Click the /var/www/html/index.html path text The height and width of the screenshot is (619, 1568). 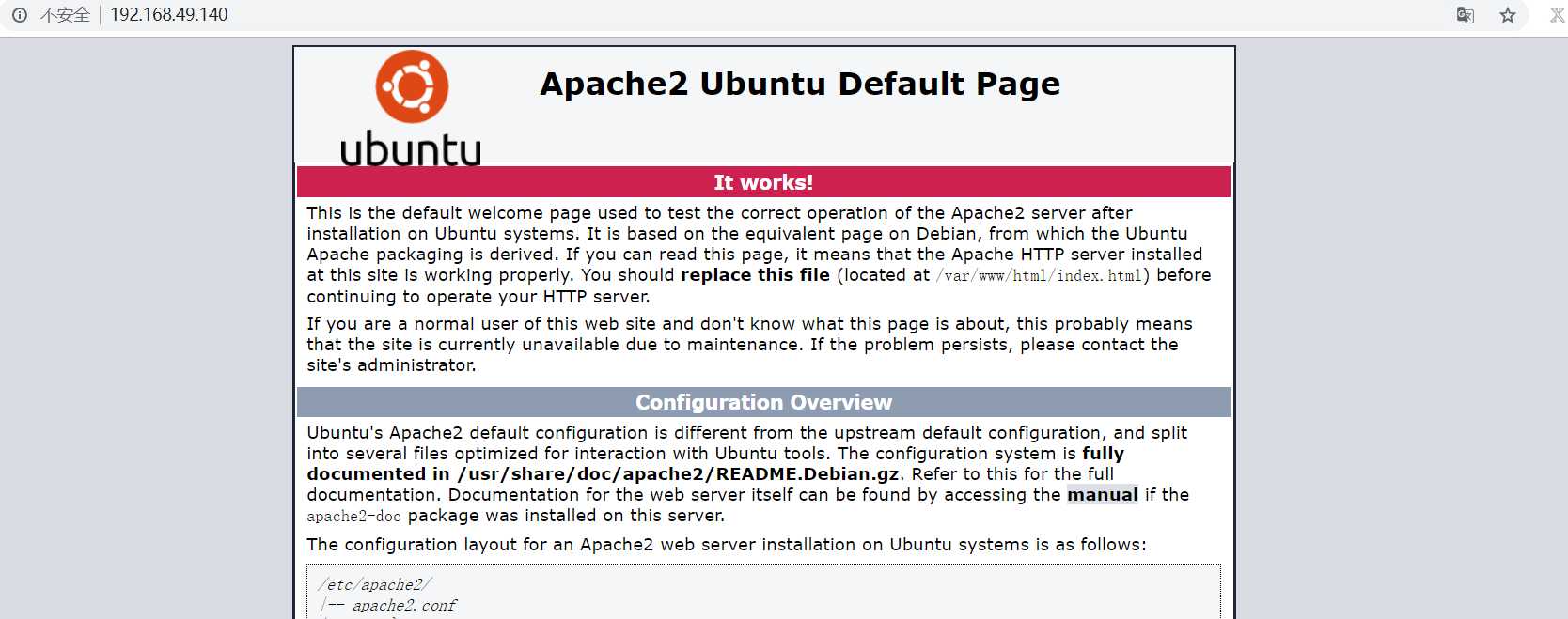point(1039,276)
